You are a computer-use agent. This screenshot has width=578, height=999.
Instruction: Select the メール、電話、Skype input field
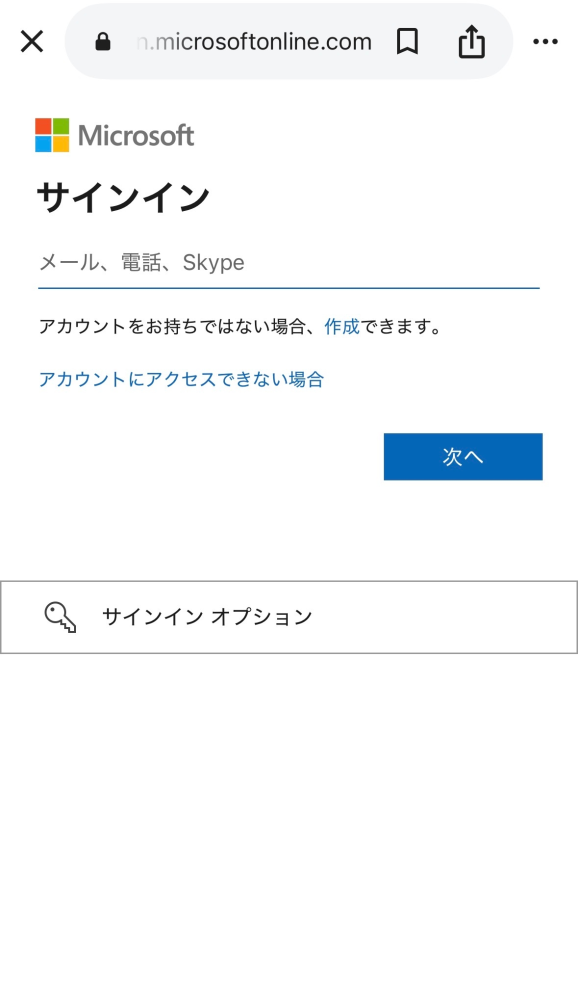click(289, 262)
